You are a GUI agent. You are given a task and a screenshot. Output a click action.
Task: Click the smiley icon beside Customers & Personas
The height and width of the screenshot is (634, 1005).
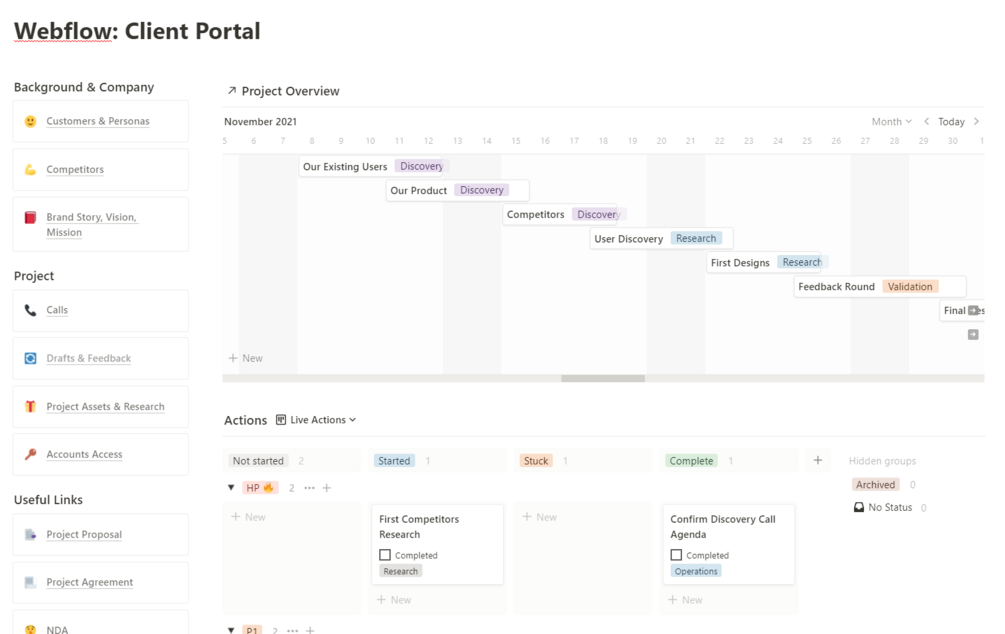tap(30, 121)
